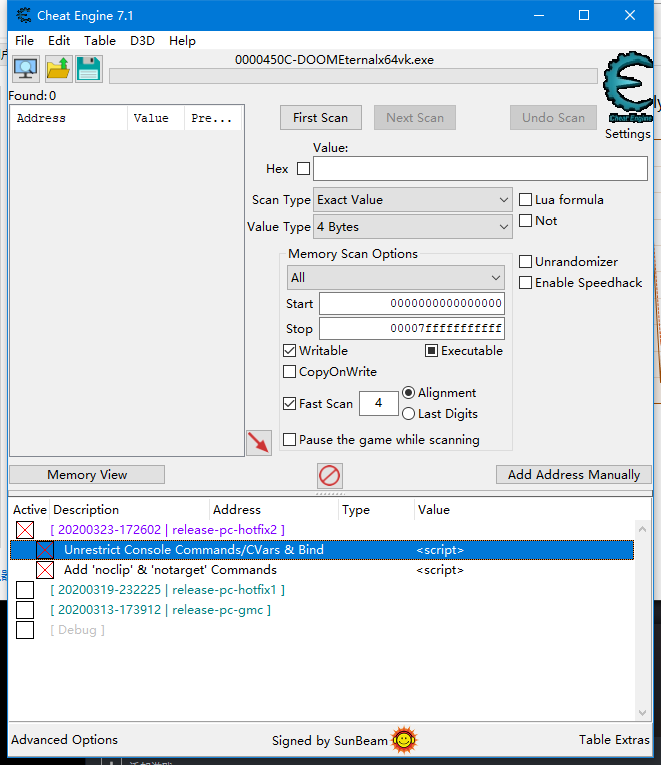Click the save table floppy disk icon
The image size is (661, 765).
tap(89, 69)
